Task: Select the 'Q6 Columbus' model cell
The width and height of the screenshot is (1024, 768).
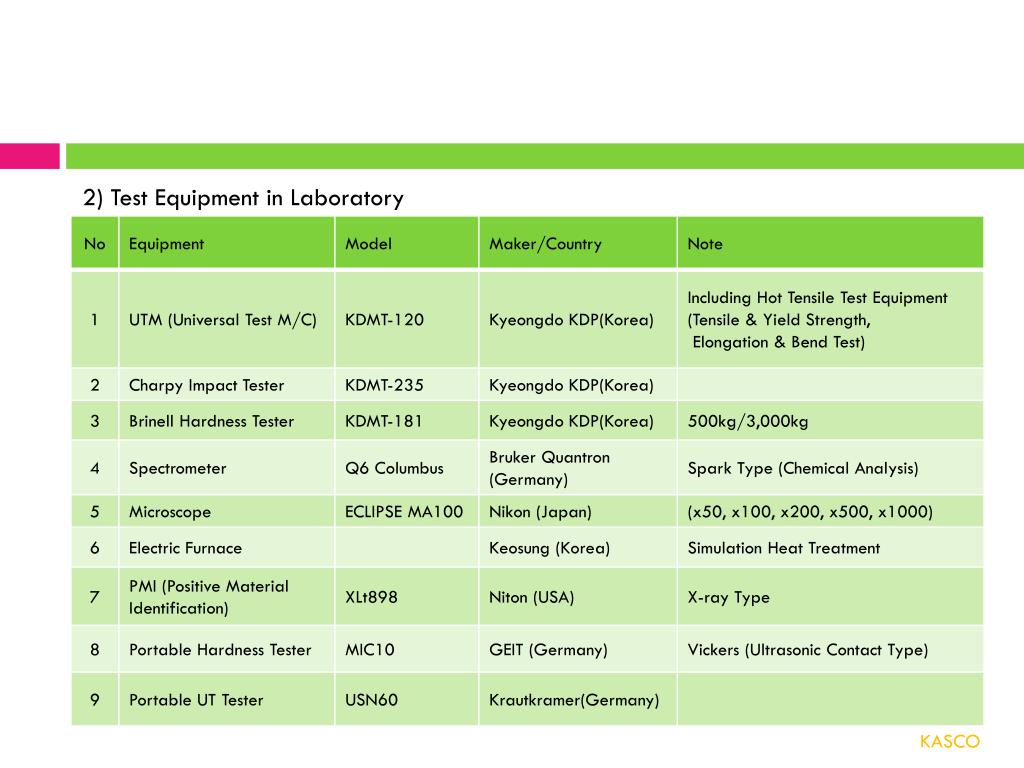Action: click(407, 468)
